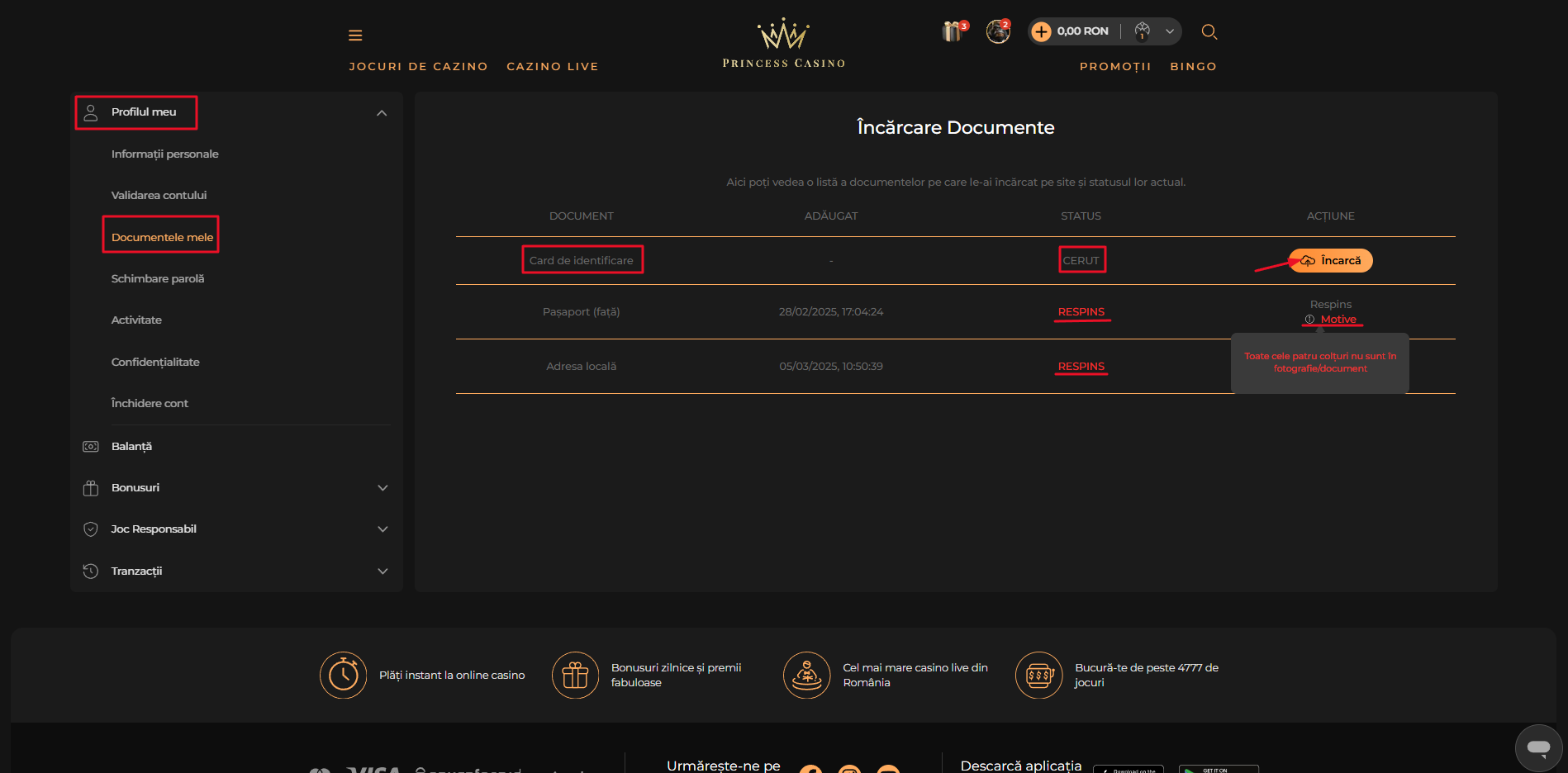Image resolution: width=1568 pixels, height=773 pixels.
Task: Open the gift box bonuses icon
Action: [x=953, y=31]
